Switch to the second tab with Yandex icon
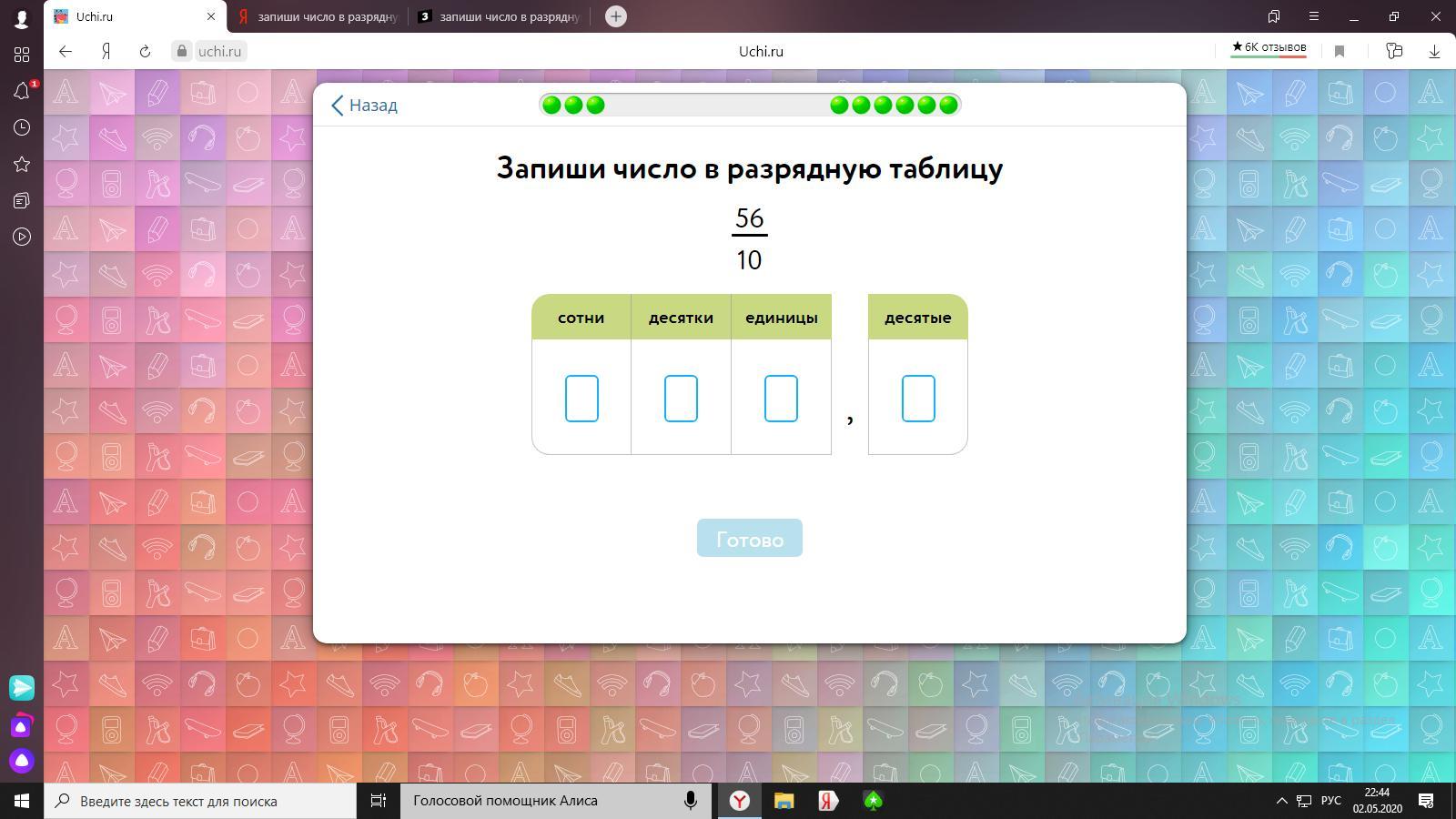 click(x=317, y=16)
